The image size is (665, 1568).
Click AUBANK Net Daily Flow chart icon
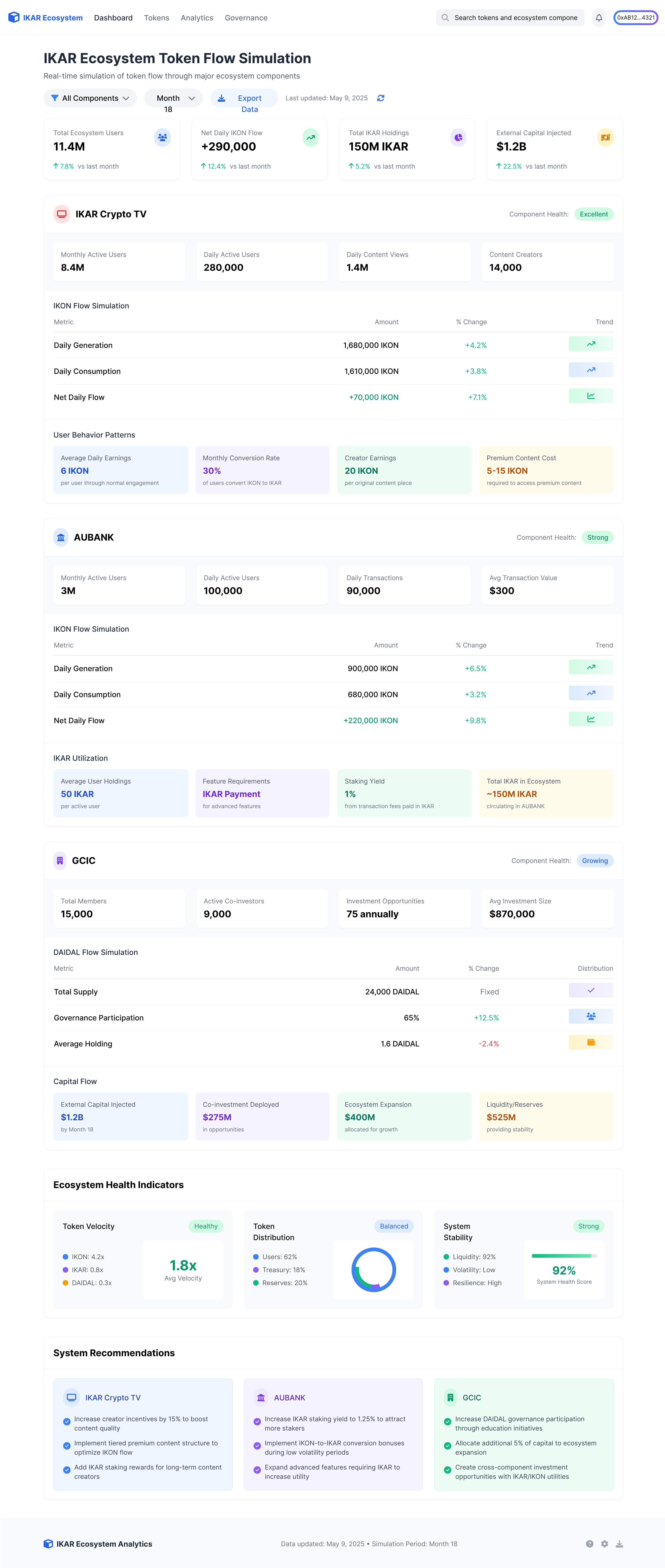pos(591,719)
